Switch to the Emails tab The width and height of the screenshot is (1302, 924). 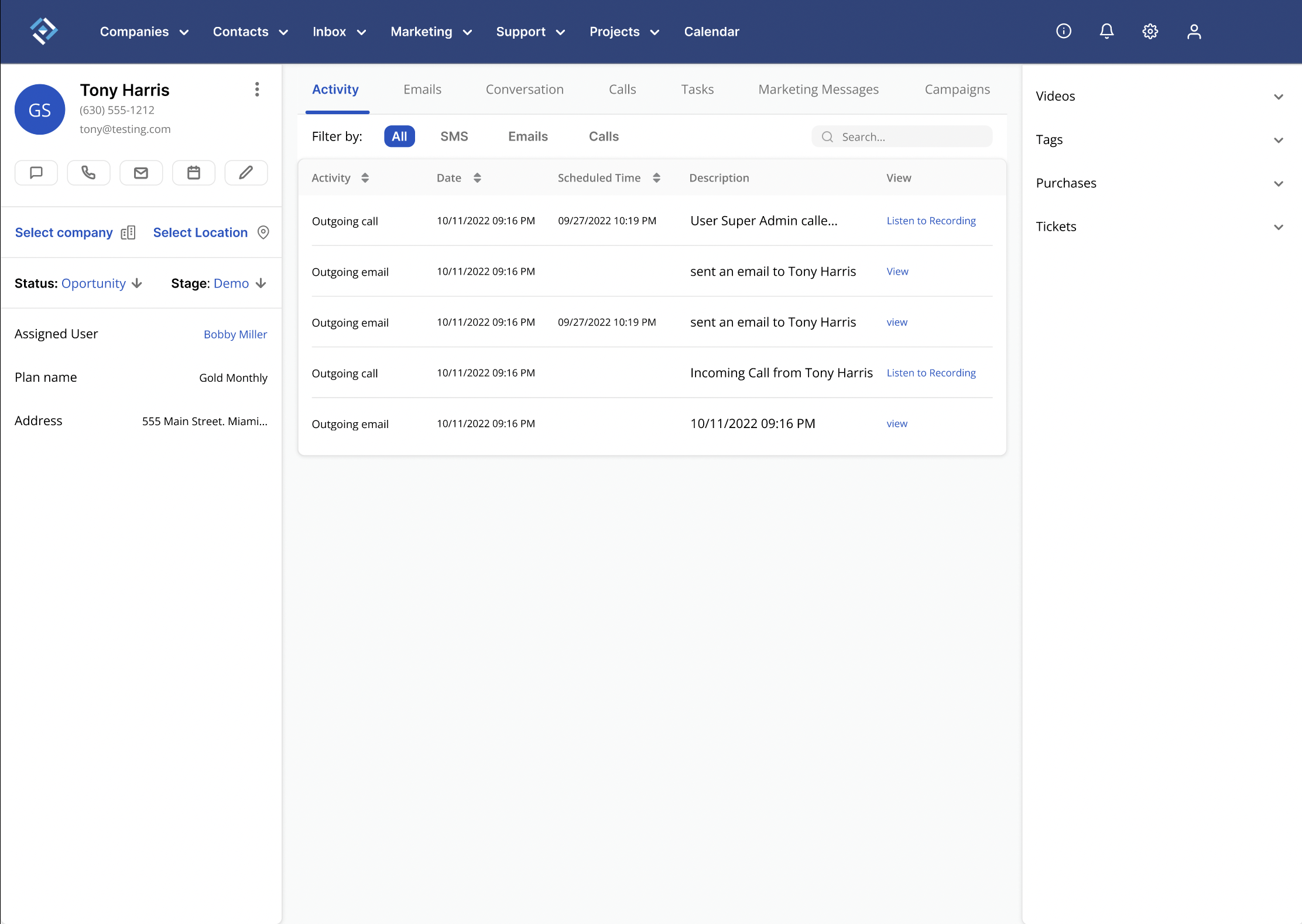click(x=423, y=90)
